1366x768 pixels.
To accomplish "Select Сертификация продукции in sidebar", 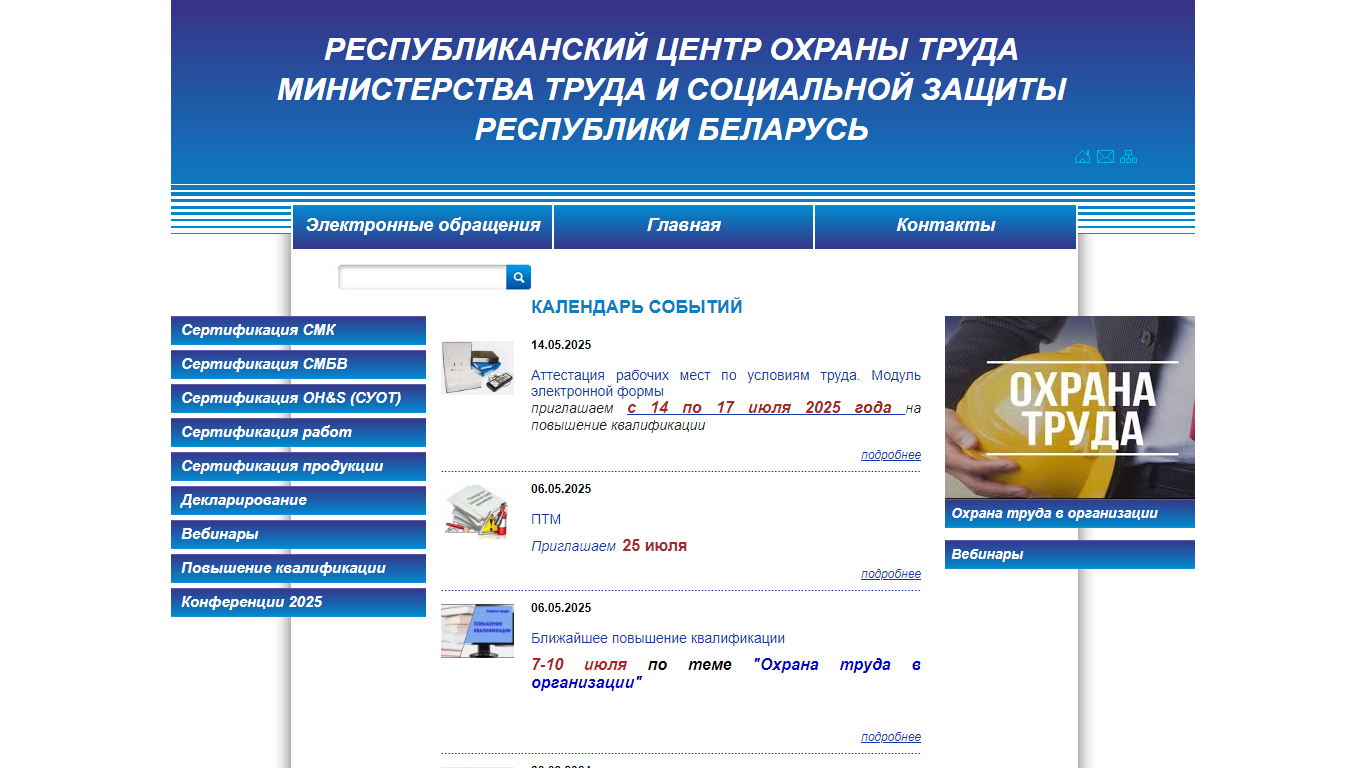I will coord(298,467).
